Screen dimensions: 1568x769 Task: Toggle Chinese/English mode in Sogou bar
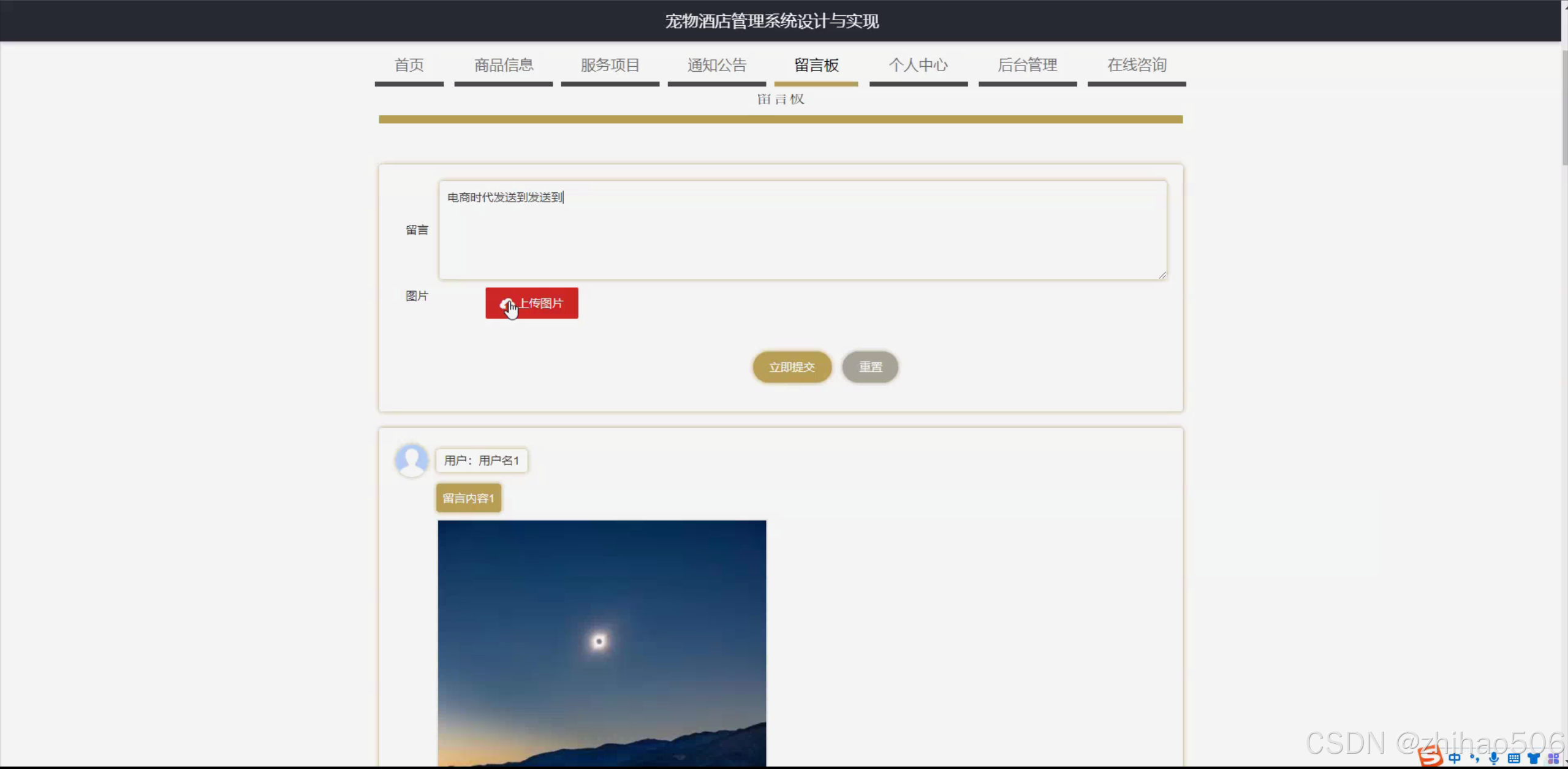(x=1455, y=759)
